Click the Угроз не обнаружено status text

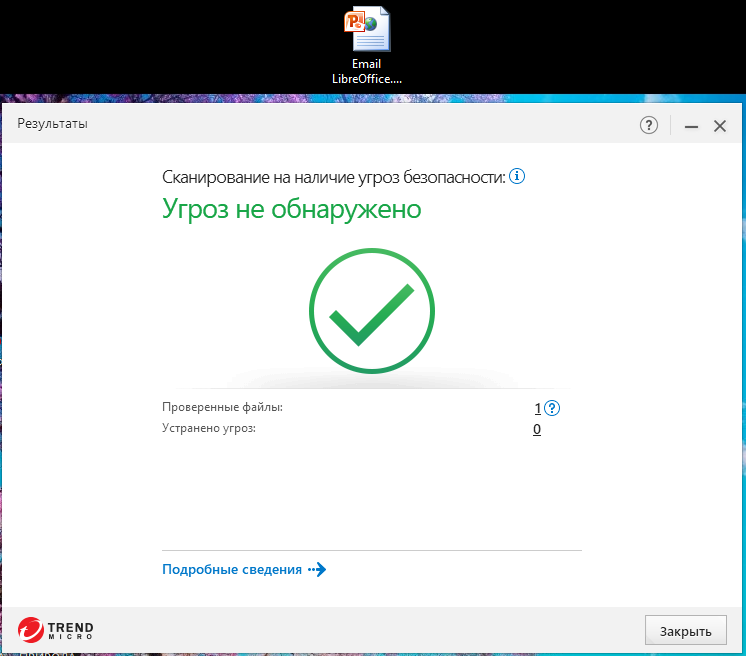tap(292, 209)
